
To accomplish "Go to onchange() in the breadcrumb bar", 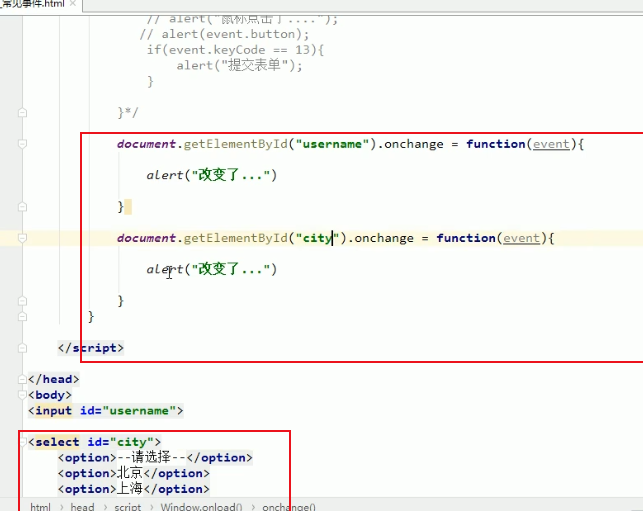I will point(289,506).
